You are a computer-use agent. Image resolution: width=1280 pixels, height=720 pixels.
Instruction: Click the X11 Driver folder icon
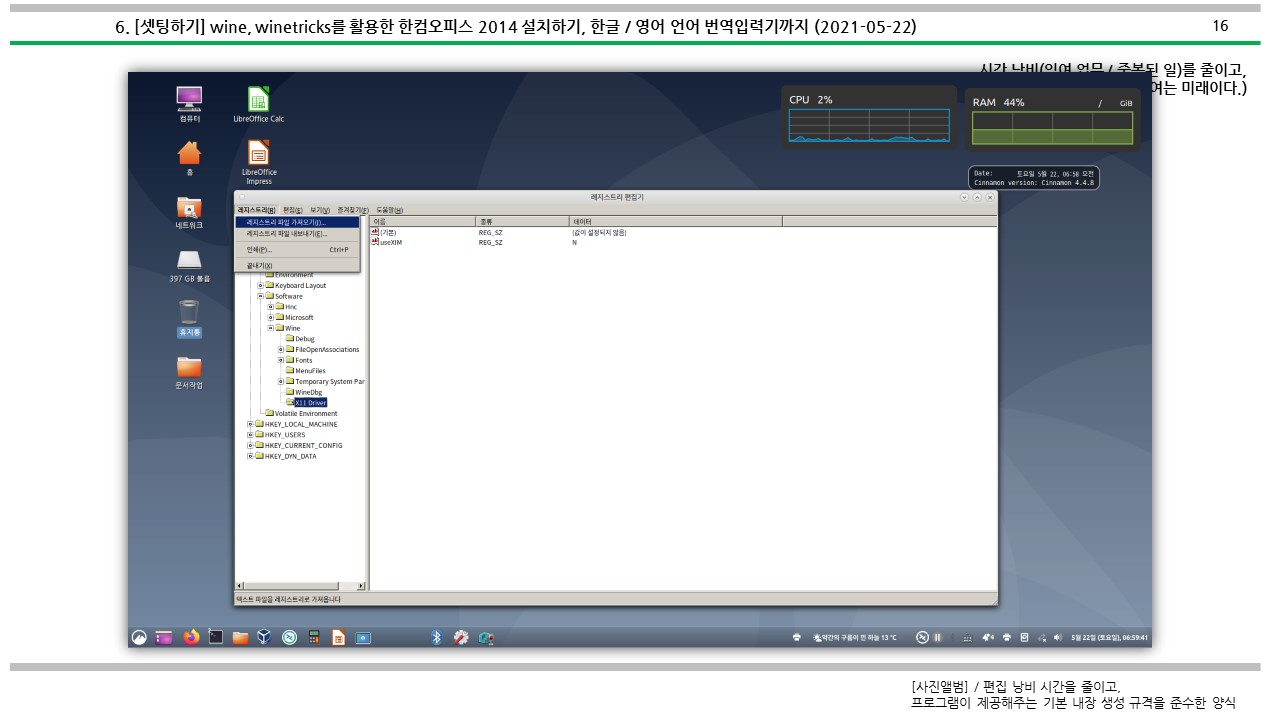[x=289, y=402]
